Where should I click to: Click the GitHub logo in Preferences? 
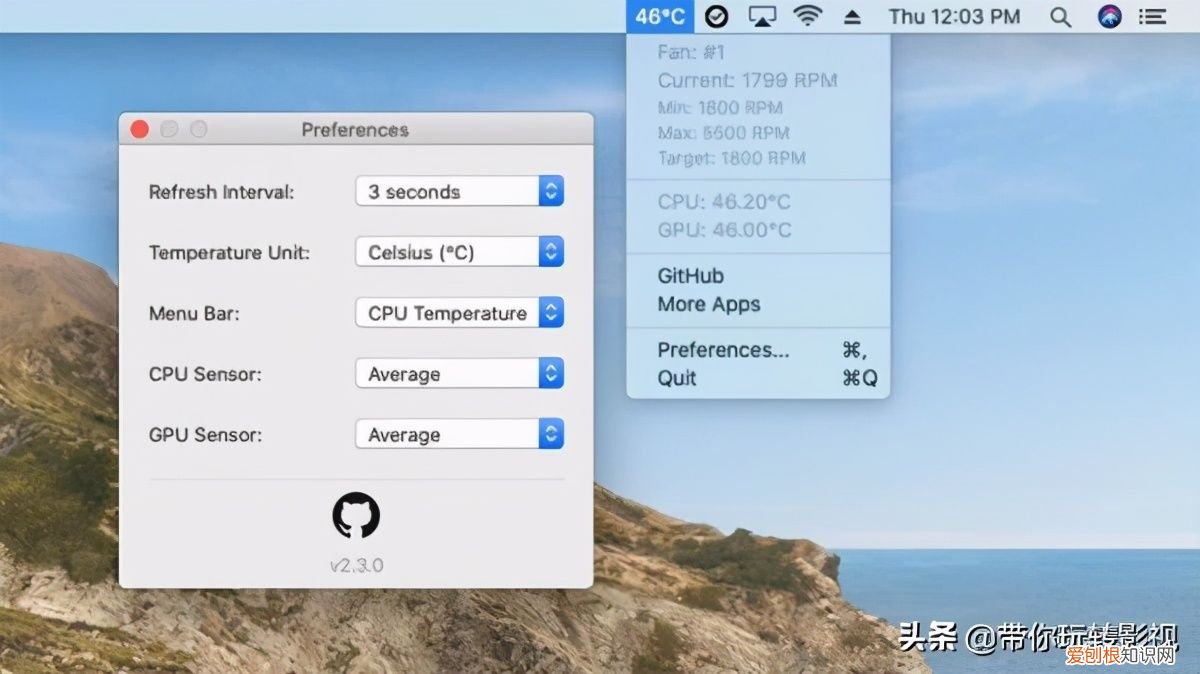click(x=356, y=516)
